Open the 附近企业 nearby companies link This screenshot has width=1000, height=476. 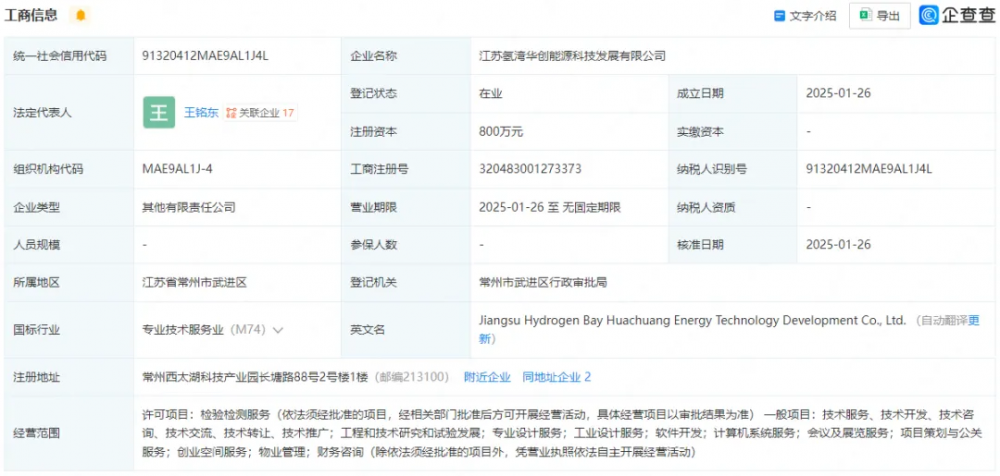click(487, 377)
